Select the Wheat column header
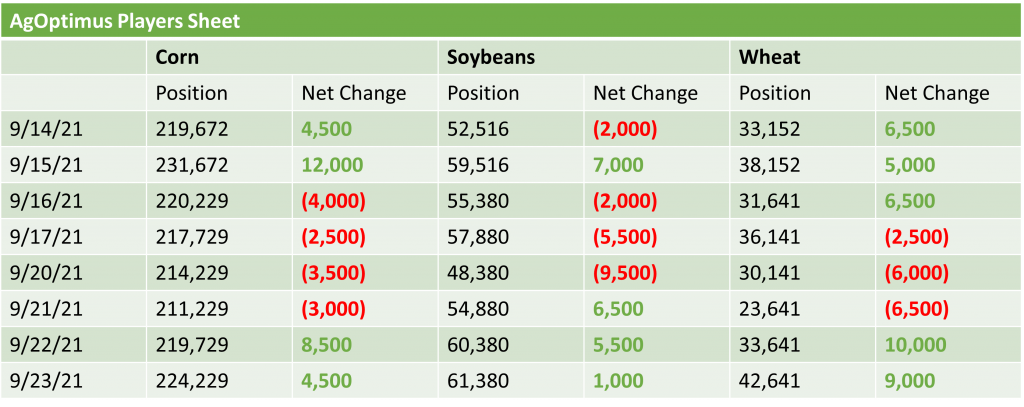The height and width of the screenshot is (407, 1024). [x=770, y=57]
